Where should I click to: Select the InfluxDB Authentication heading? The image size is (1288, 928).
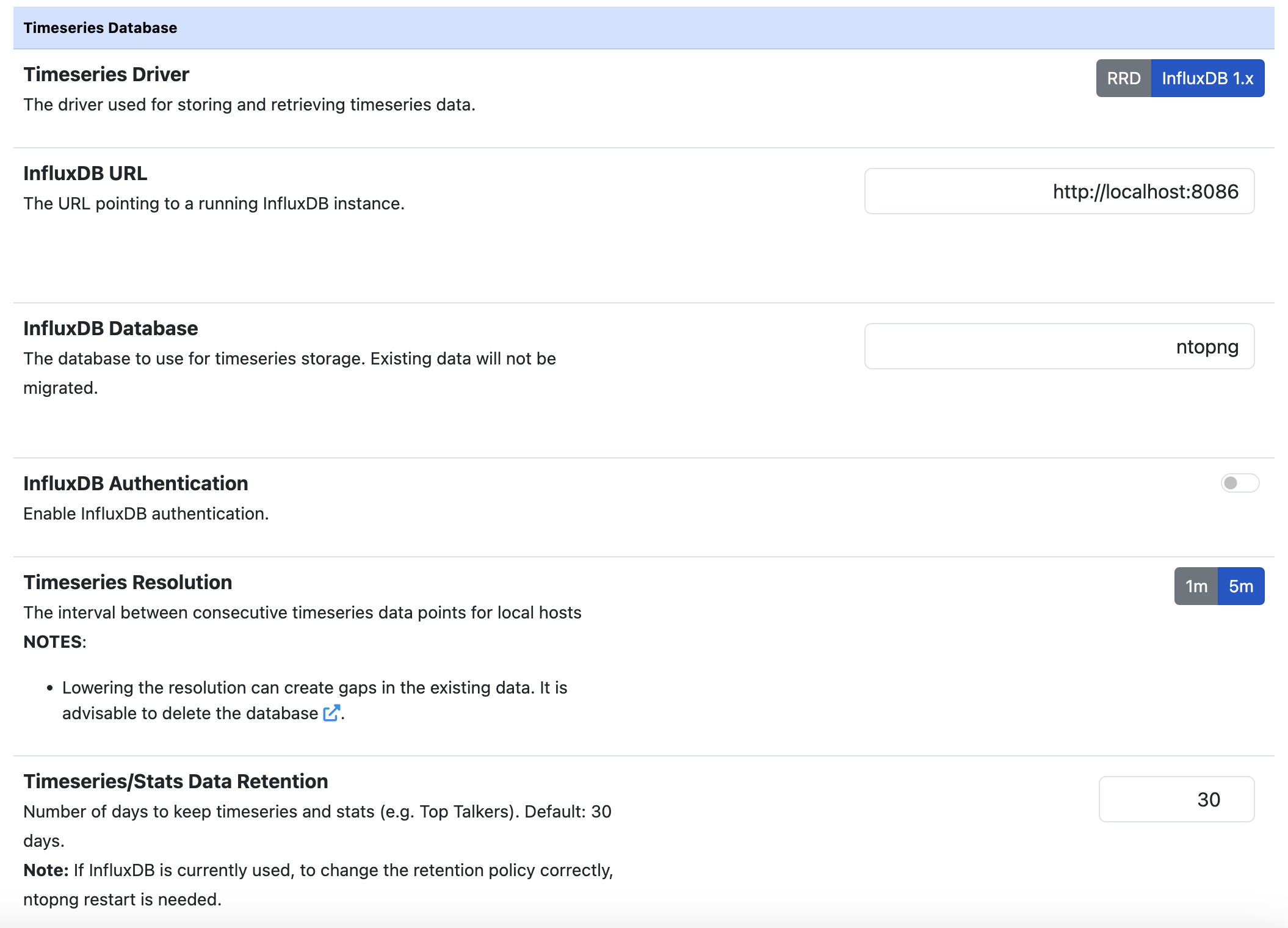click(136, 484)
